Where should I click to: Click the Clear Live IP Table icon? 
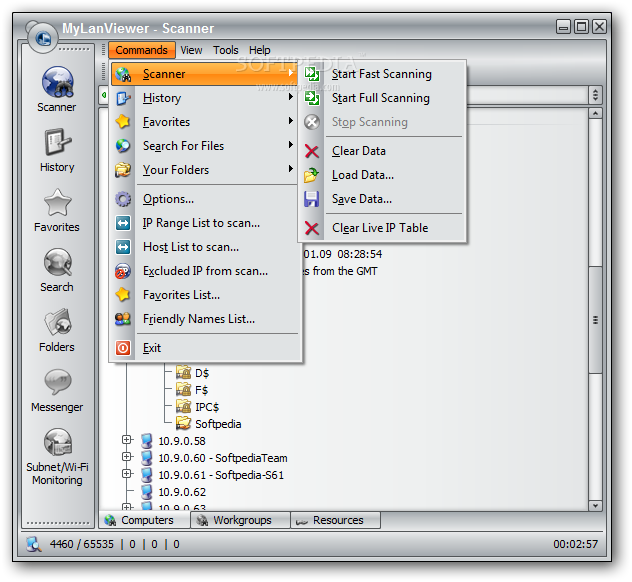[x=312, y=228]
